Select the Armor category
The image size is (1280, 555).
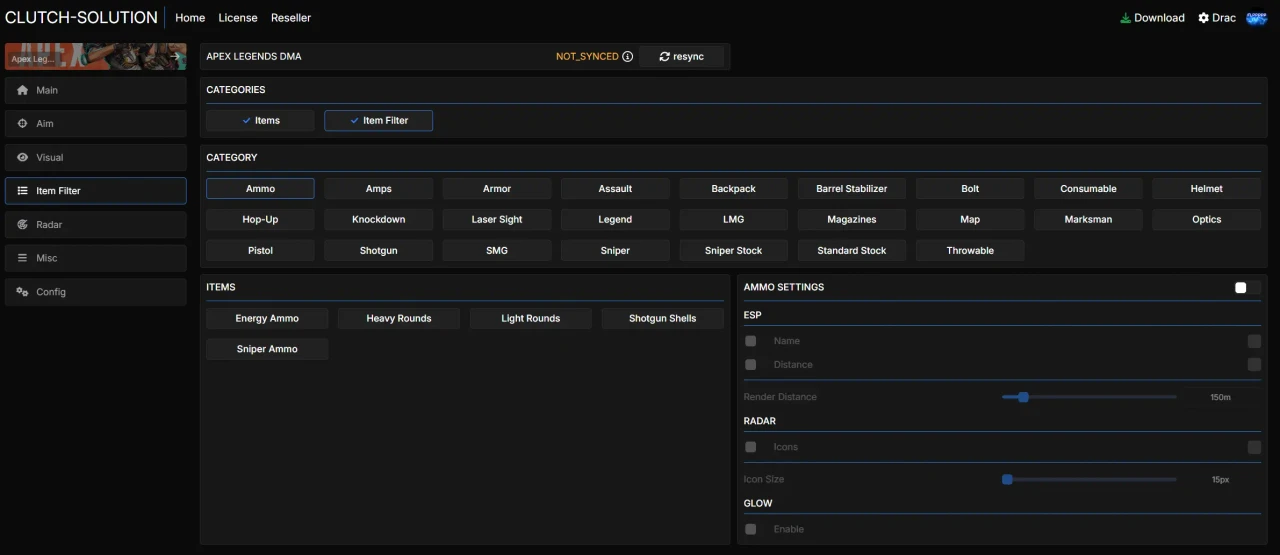pos(497,189)
